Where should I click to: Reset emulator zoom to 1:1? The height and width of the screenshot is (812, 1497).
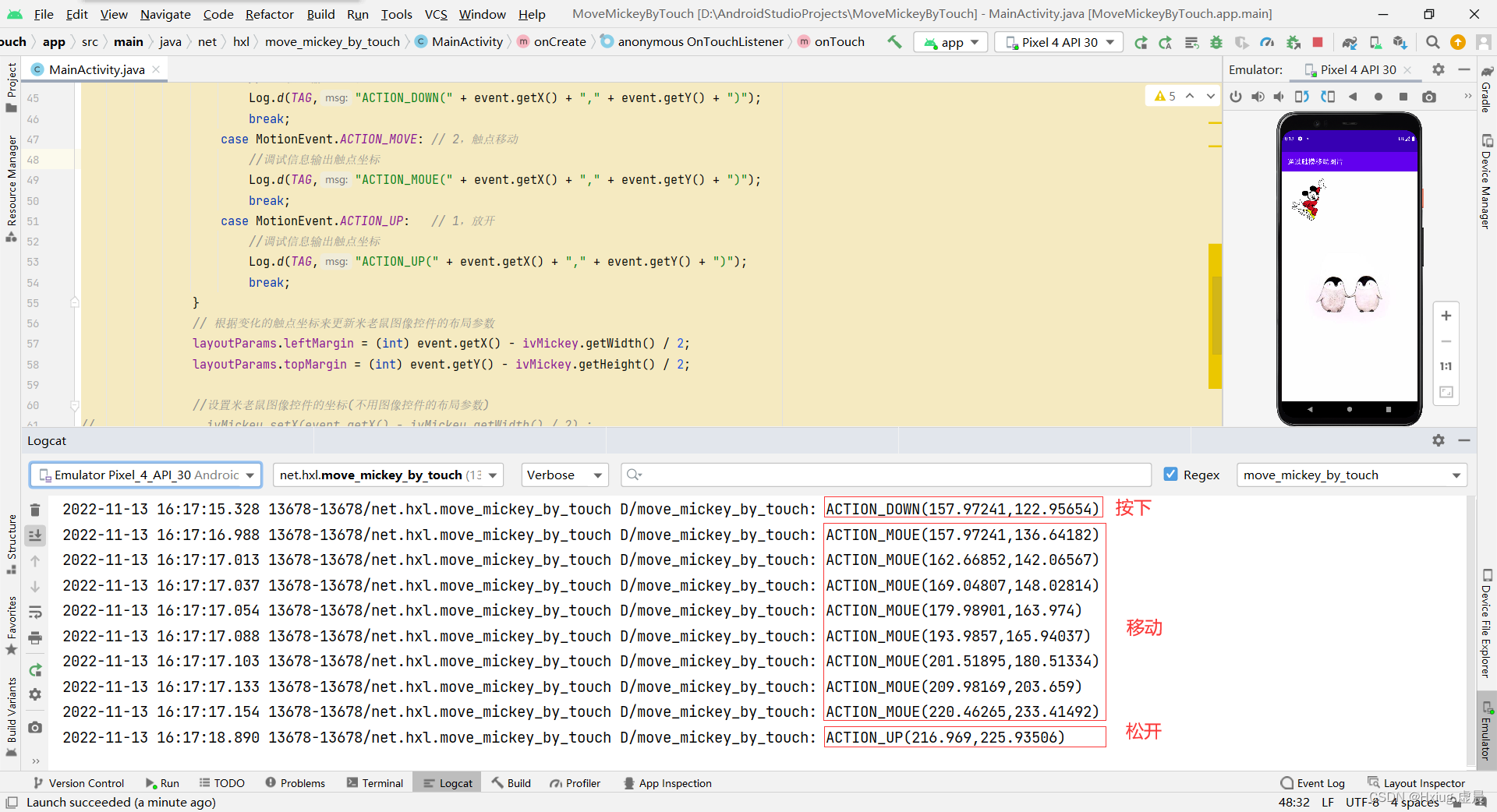pos(1446,366)
